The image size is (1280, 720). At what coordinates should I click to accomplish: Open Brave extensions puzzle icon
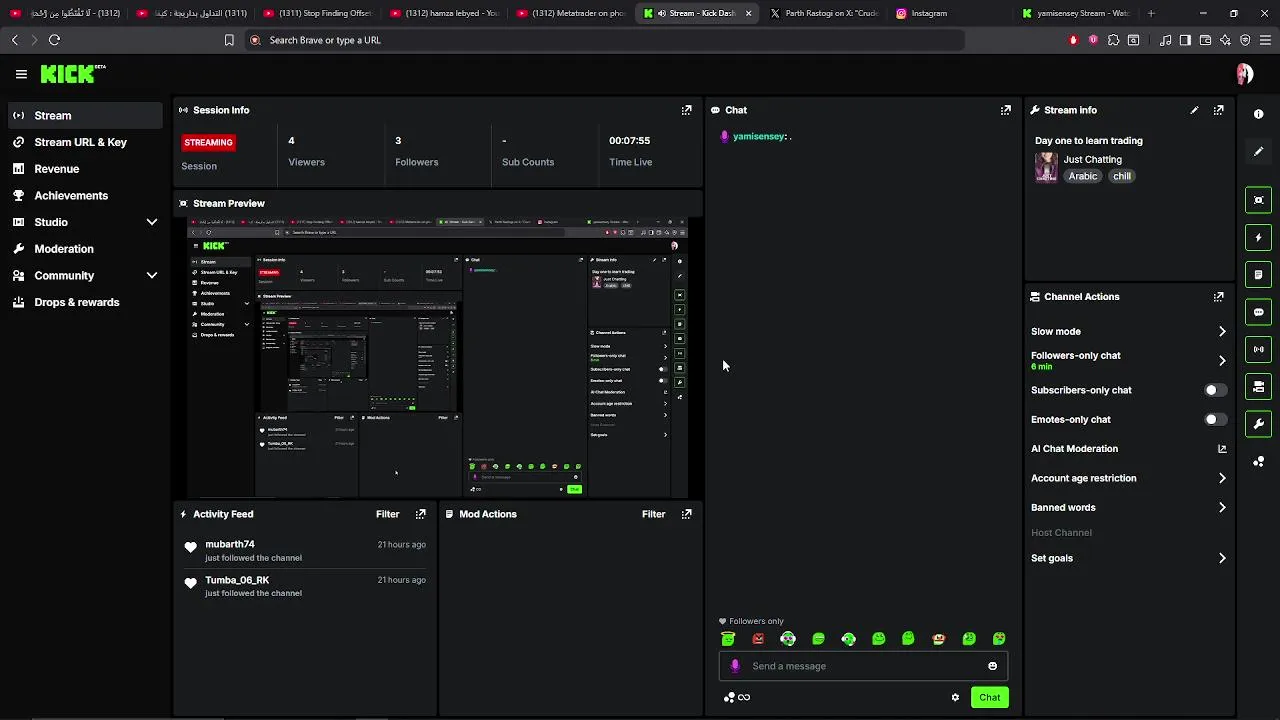(x=1113, y=40)
